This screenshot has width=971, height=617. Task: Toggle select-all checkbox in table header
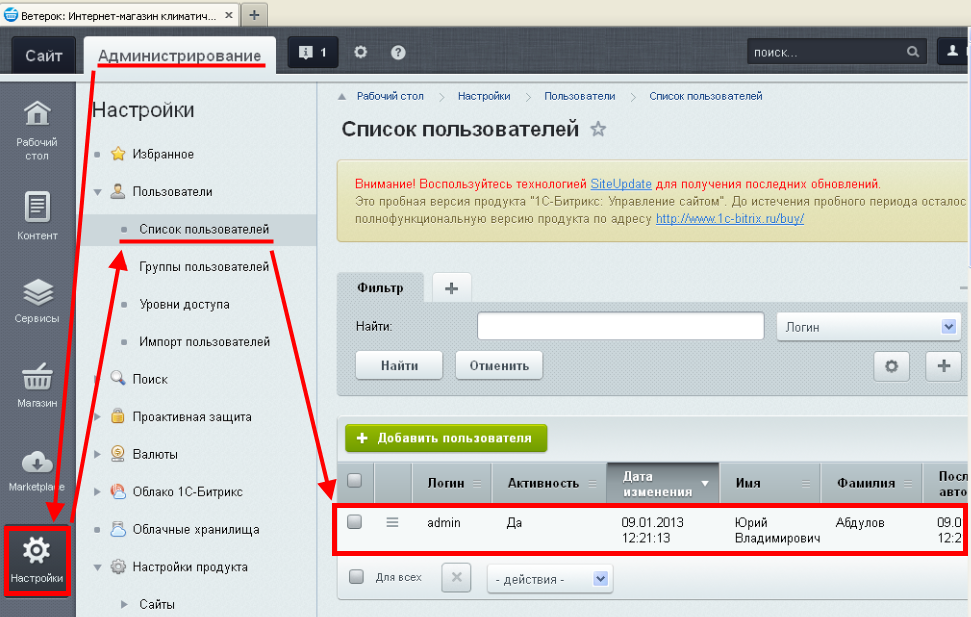pos(354,480)
